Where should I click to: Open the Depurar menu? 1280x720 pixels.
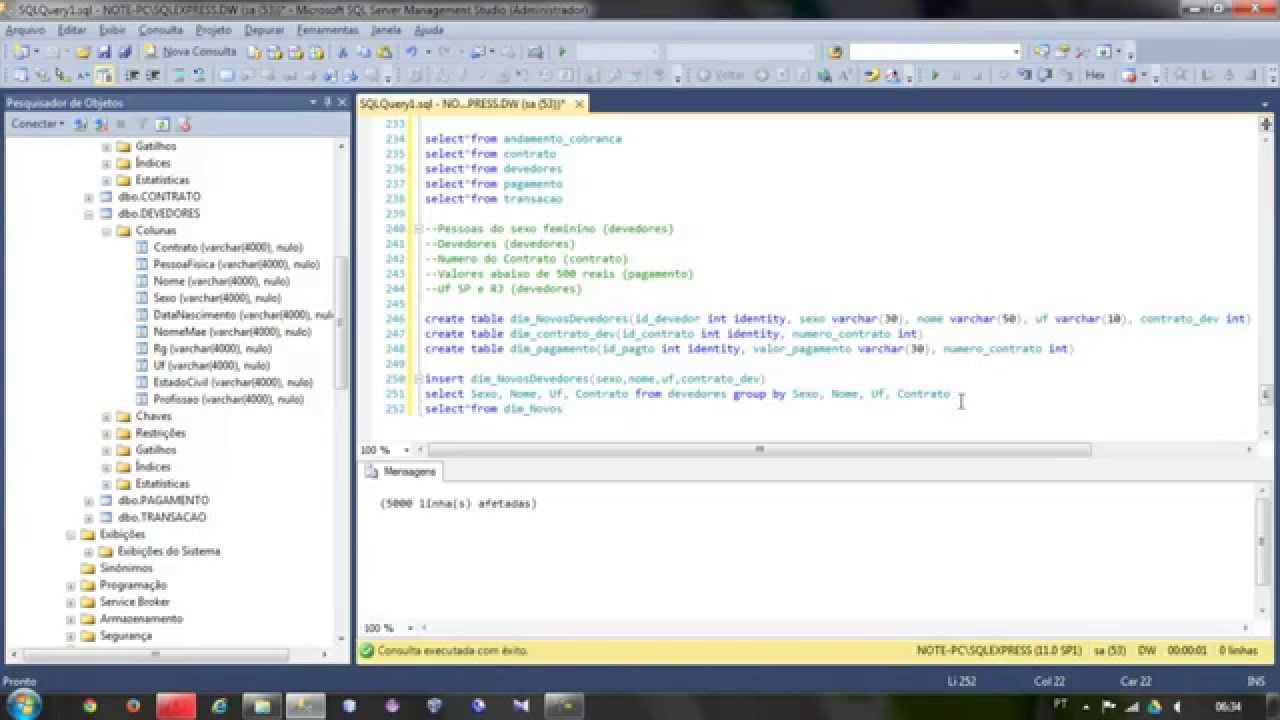pyautogui.click(x=264, y=30)
